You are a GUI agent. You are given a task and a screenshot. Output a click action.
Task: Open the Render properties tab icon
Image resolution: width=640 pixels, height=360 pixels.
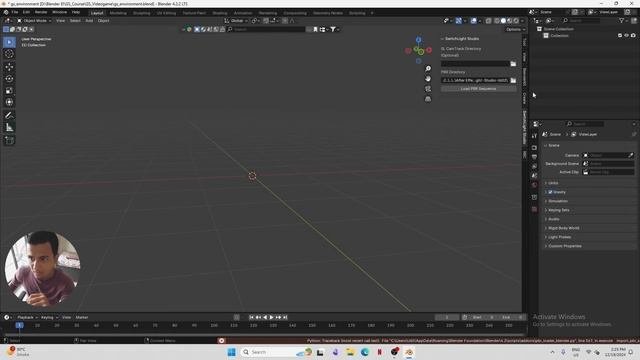coord(534,147)
